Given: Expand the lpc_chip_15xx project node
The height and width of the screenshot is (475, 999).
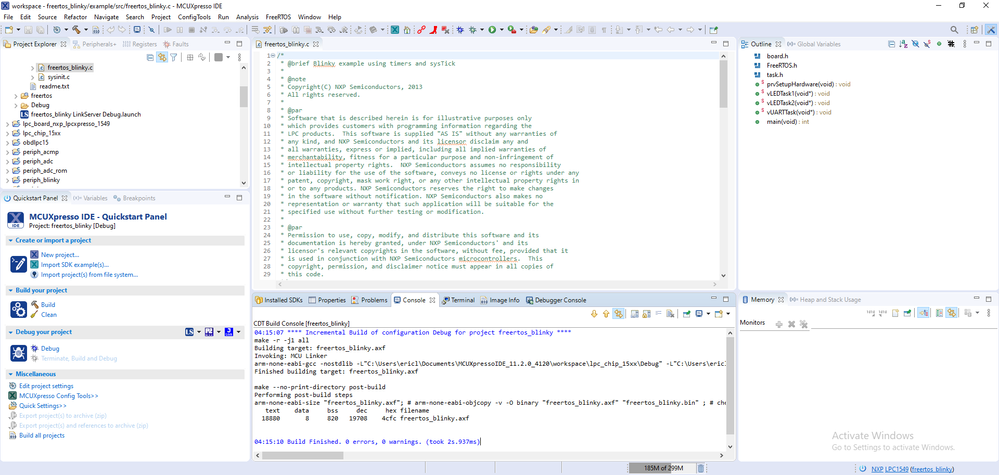Looking at the screenshot, I should 6,133.
